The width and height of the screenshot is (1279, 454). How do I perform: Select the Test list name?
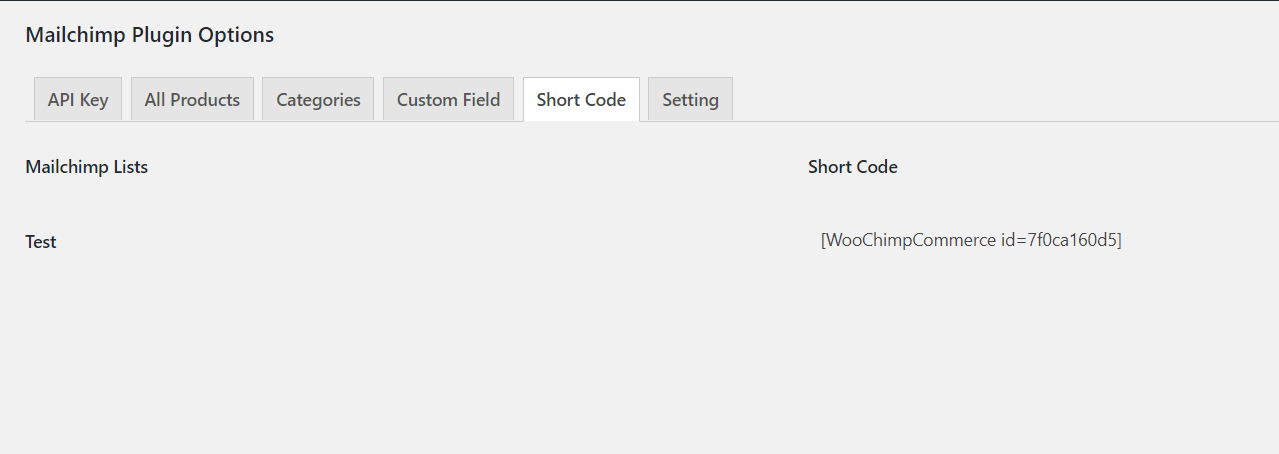click(41, 242)
